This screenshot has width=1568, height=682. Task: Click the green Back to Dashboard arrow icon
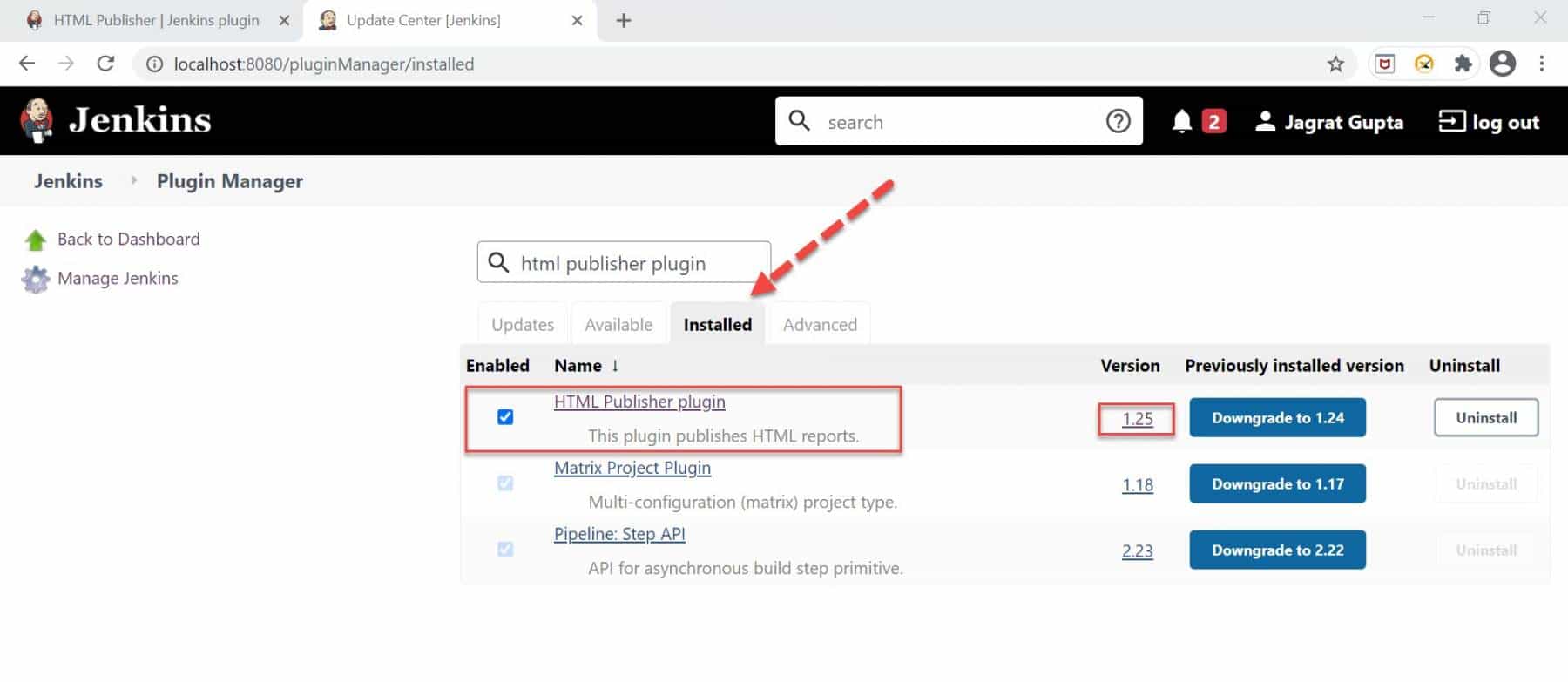tap(36, 240)
